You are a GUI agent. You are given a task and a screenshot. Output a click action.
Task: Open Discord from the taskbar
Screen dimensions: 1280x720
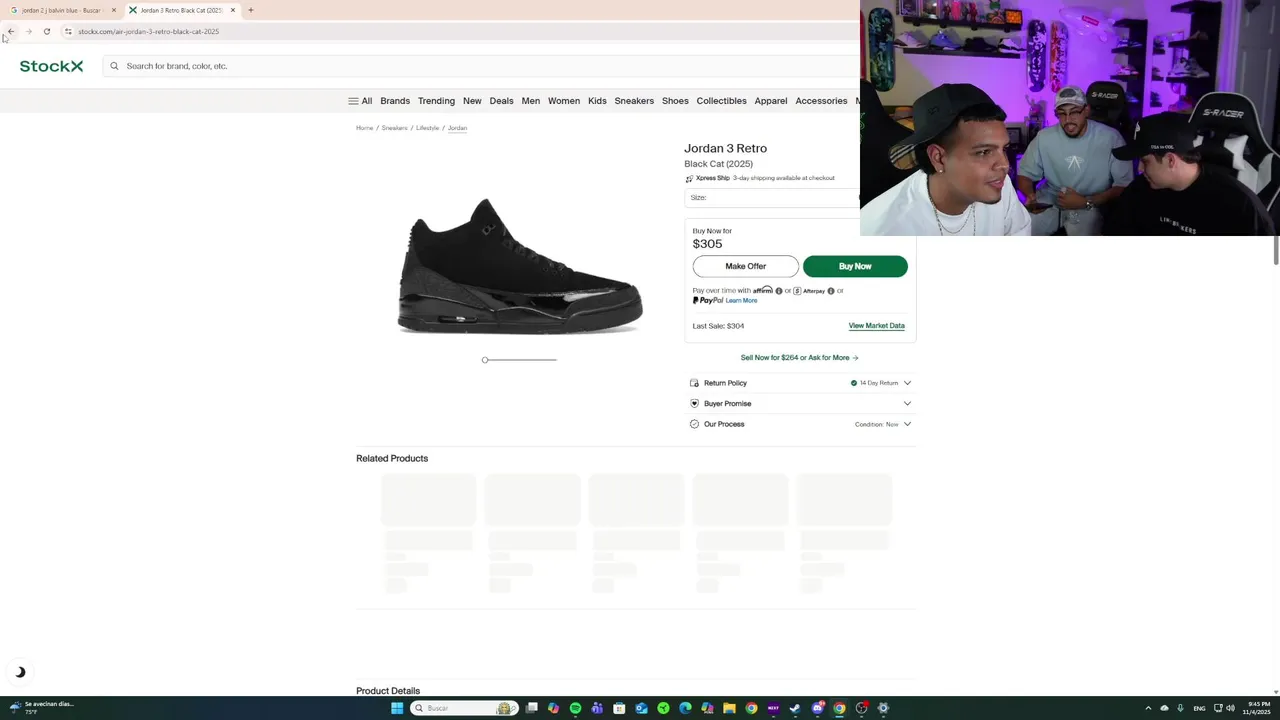coord(817,708)
